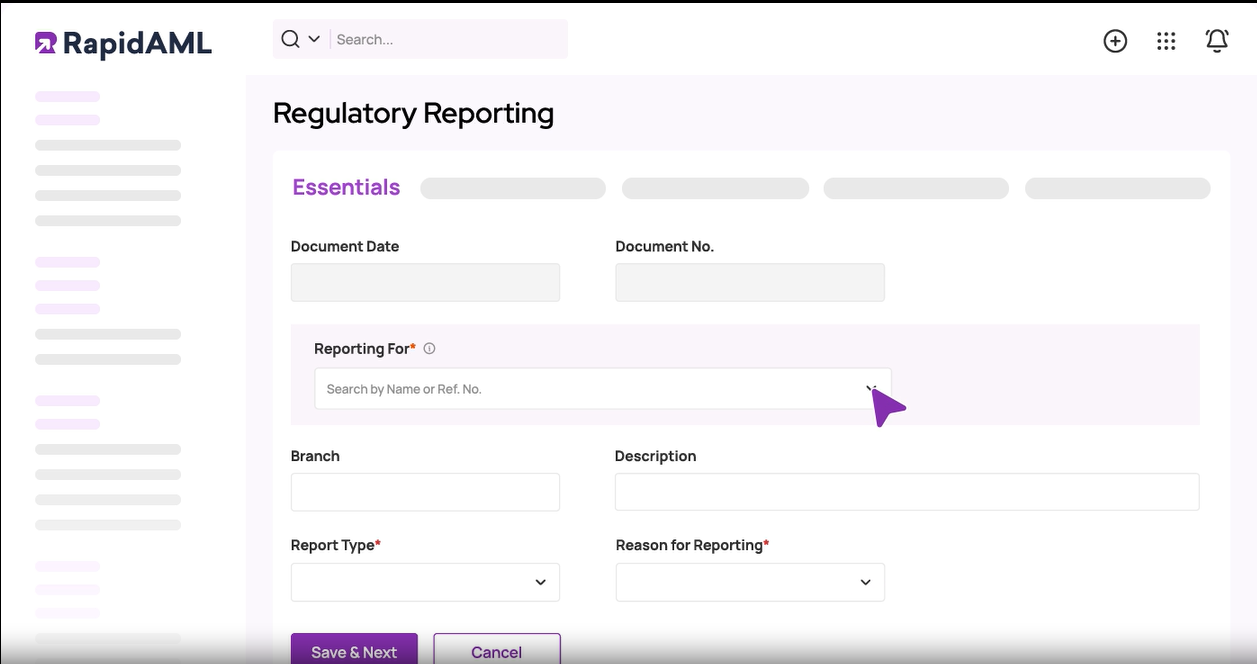
Task: Click the Document Date field
Action: pyautogui.click(x=424, y=282)
